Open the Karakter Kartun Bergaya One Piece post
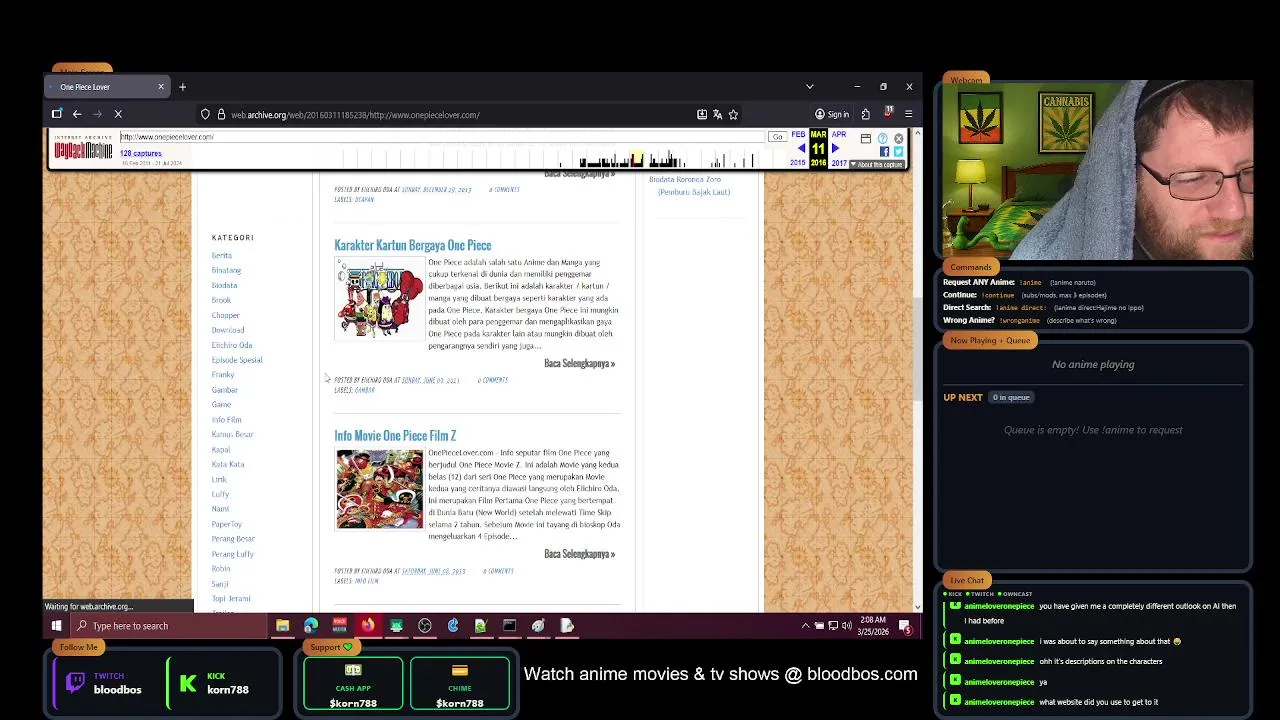 pos(413,245)
